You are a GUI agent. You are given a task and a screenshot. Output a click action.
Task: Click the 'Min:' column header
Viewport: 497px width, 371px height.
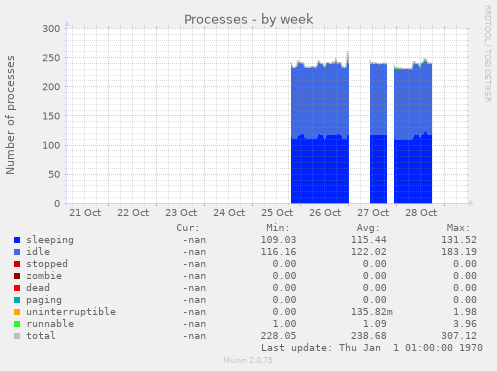(x=278, y=228)
